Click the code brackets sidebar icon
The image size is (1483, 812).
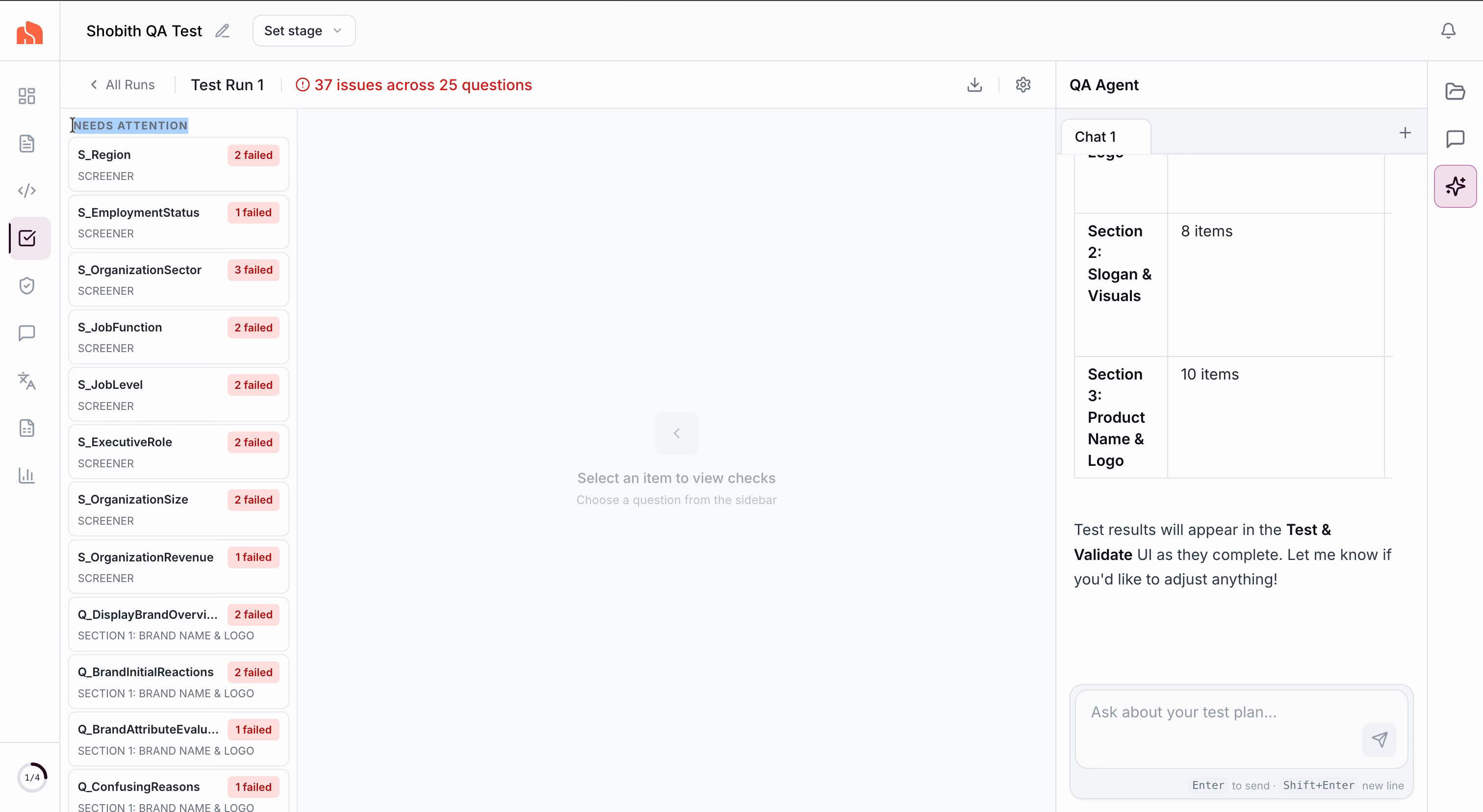point(27,190)
